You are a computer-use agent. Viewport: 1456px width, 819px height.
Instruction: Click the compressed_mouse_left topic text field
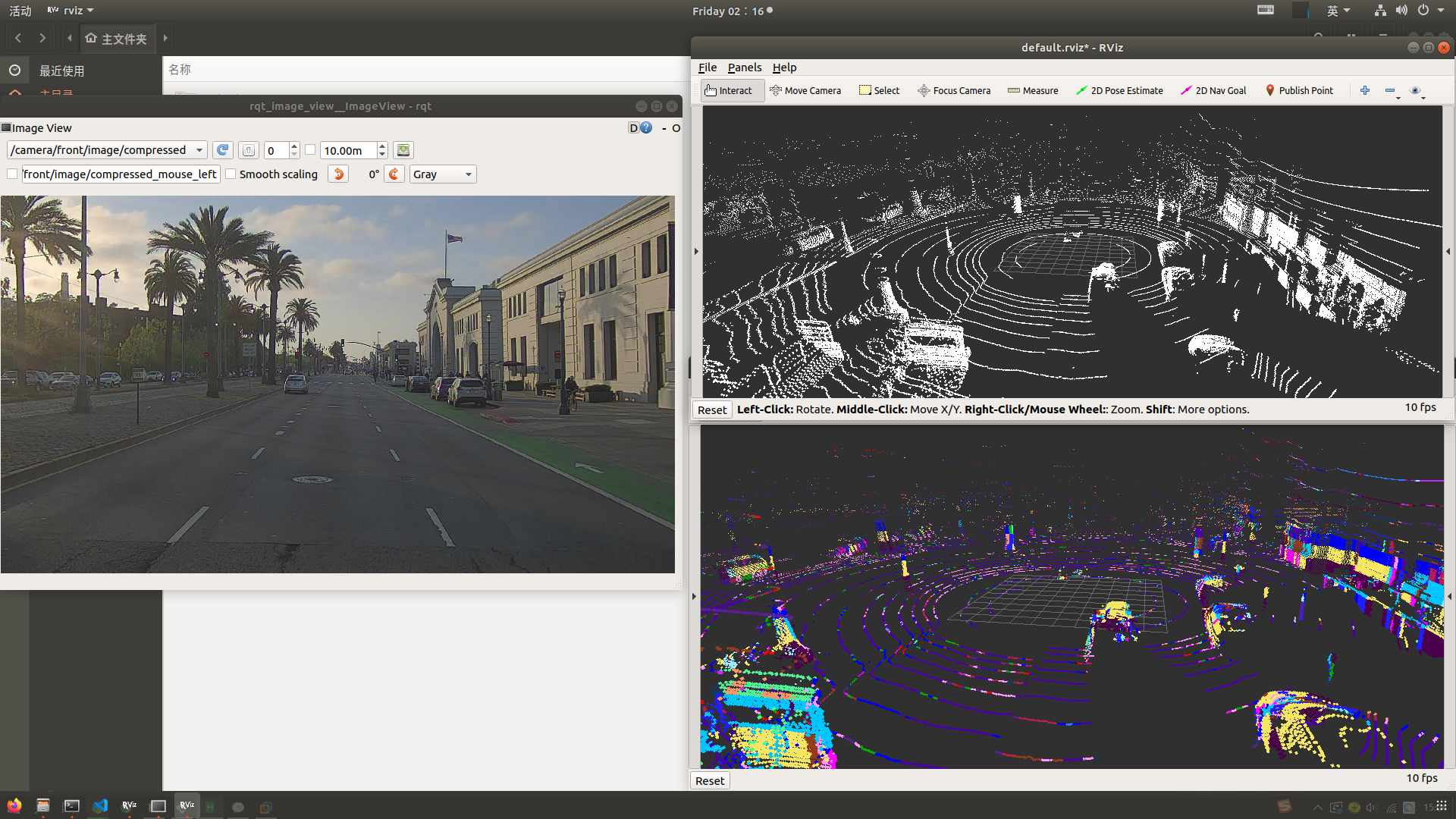pyautogui.click(x=121, y=174)
